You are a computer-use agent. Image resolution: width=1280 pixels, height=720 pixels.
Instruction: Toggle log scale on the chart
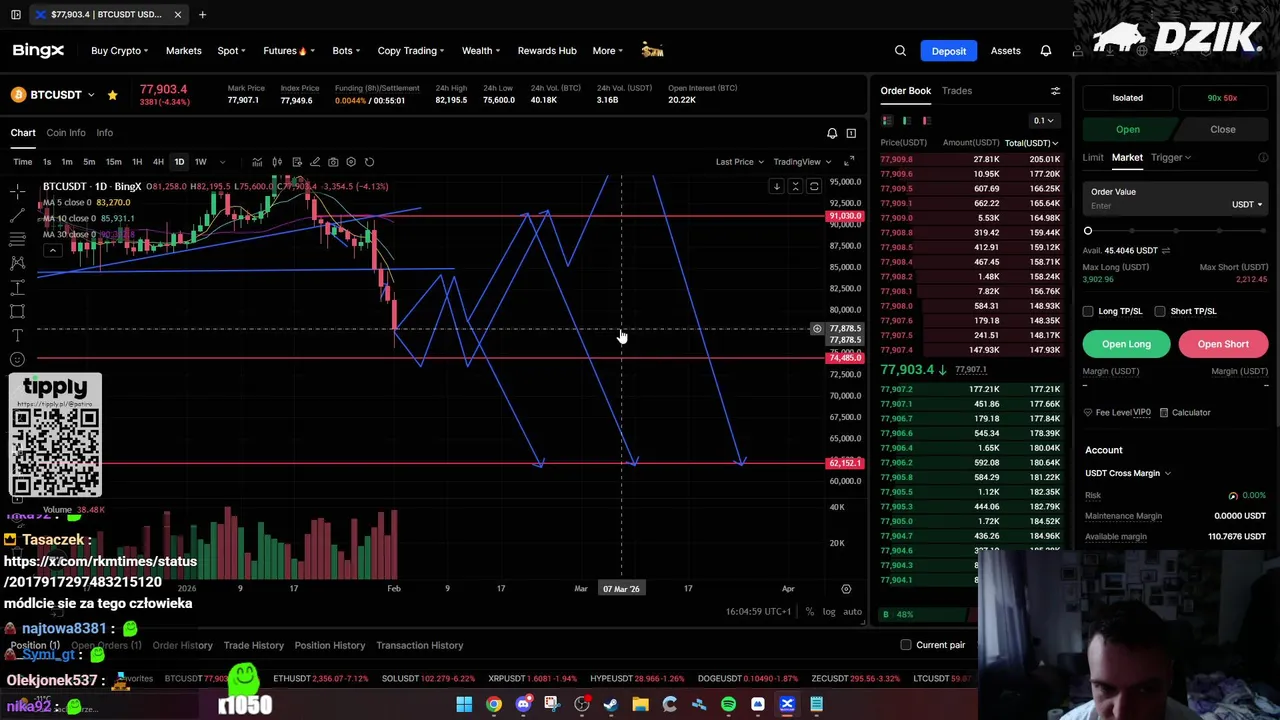(x=829, y=612)
